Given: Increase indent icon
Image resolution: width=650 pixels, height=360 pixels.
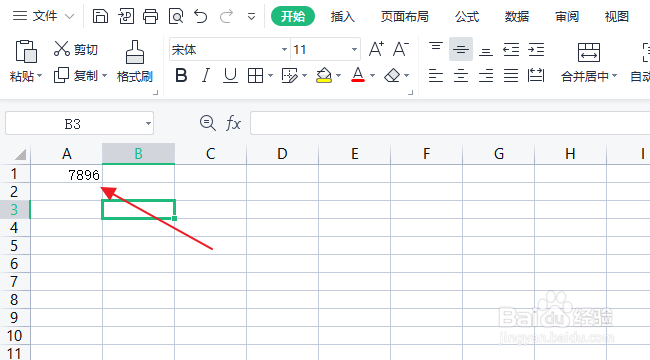Looking at the screenshot, I should [536, 50].
